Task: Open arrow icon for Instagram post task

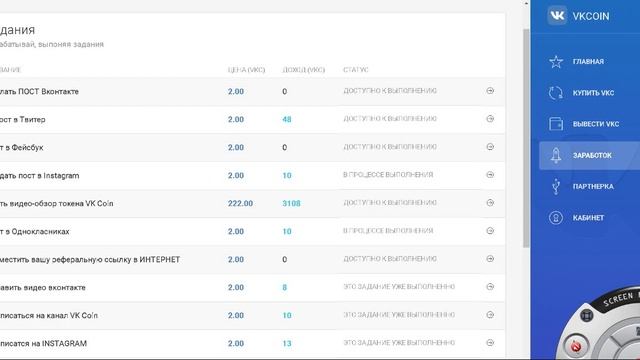Action: (490, 175)
